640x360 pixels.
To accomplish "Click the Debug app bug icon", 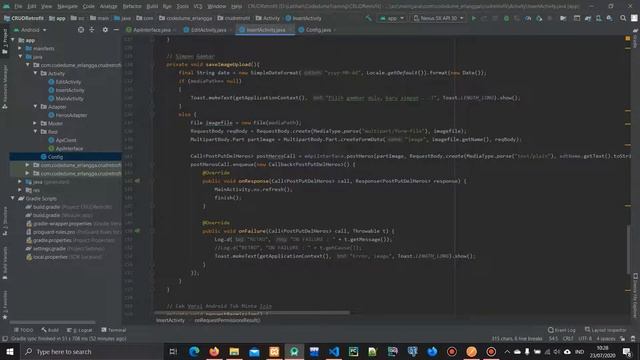I will coord(506,18).
